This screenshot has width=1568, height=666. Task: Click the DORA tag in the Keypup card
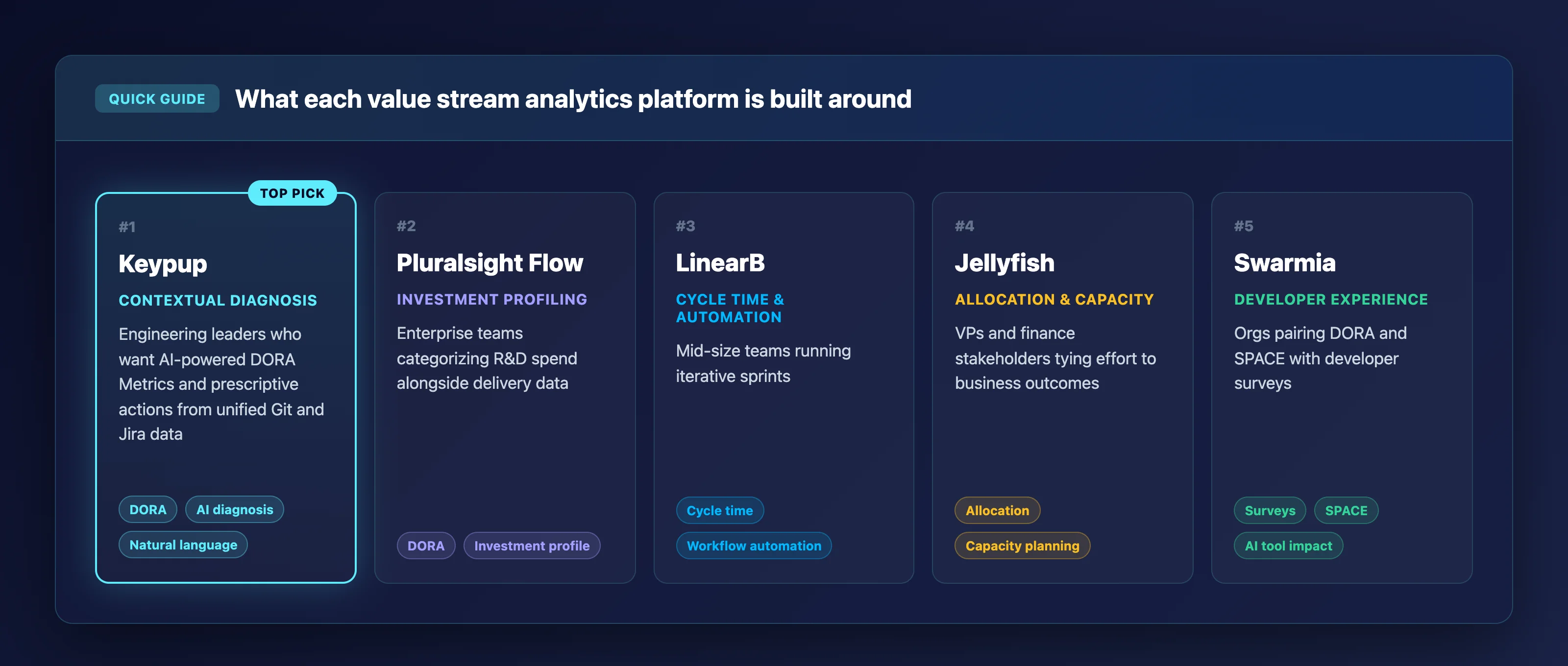(148, 509)
